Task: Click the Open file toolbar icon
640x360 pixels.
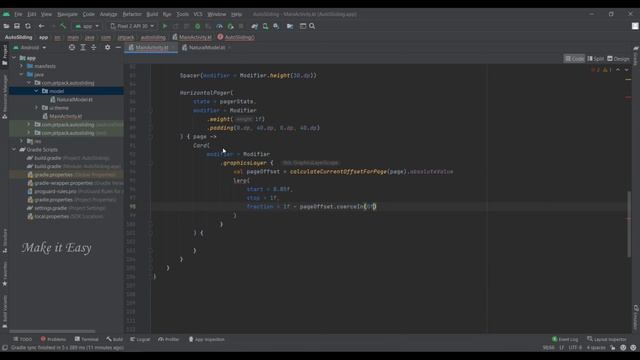Action: click(6, 26)
